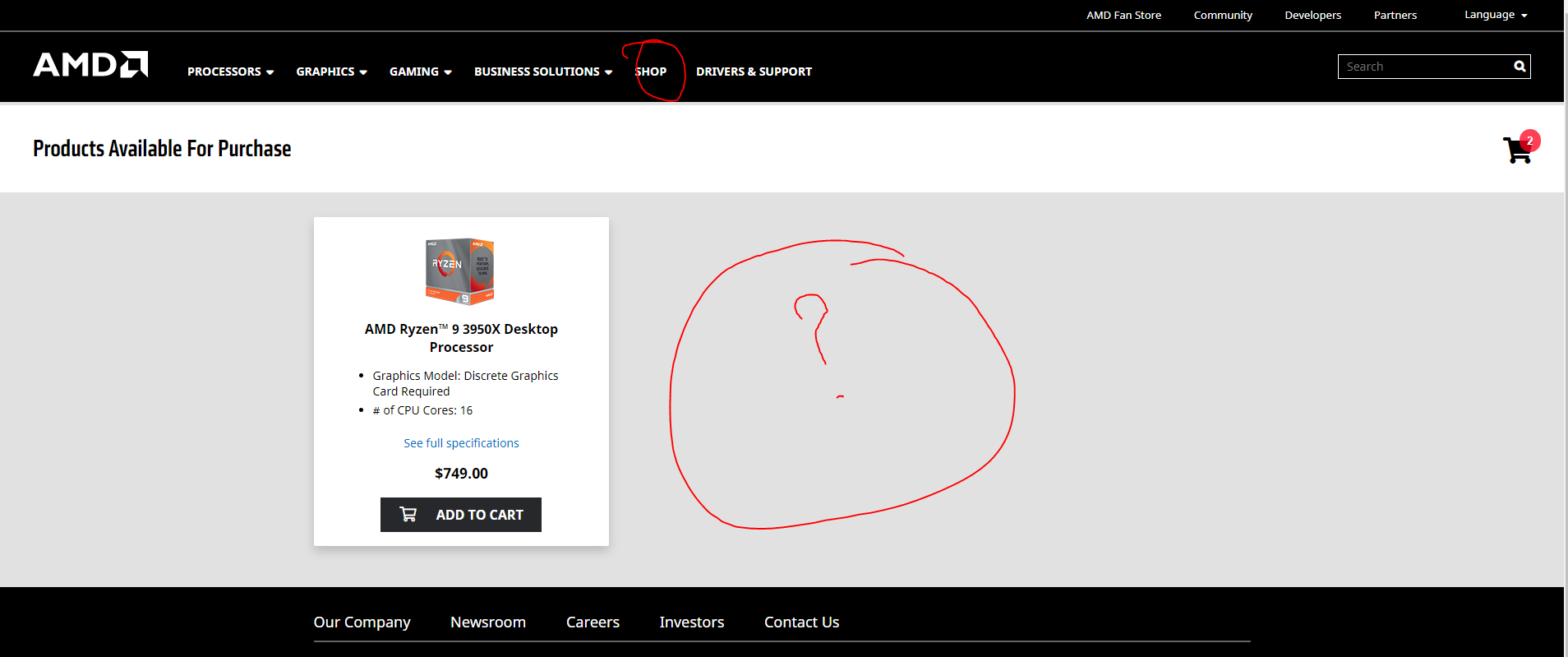Click AMD Ryzen 9 3950X product title
Screen dimensions: 1568x657
[461, 338]
